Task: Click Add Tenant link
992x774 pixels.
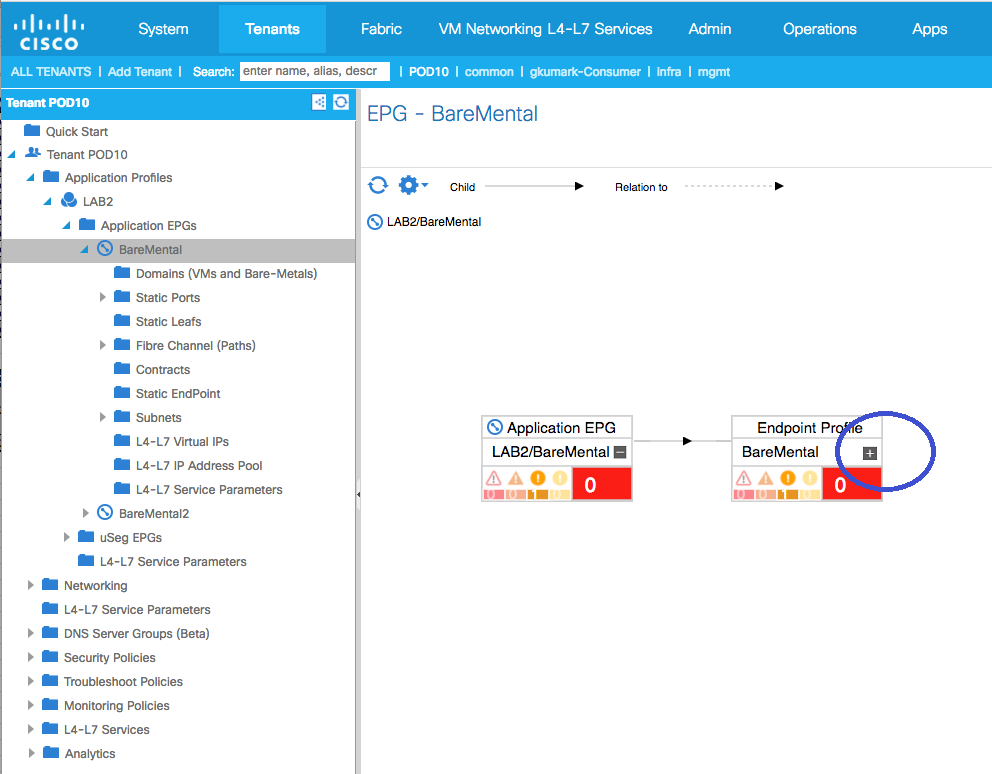Action: pyautogui.click(x=140, y=72)
